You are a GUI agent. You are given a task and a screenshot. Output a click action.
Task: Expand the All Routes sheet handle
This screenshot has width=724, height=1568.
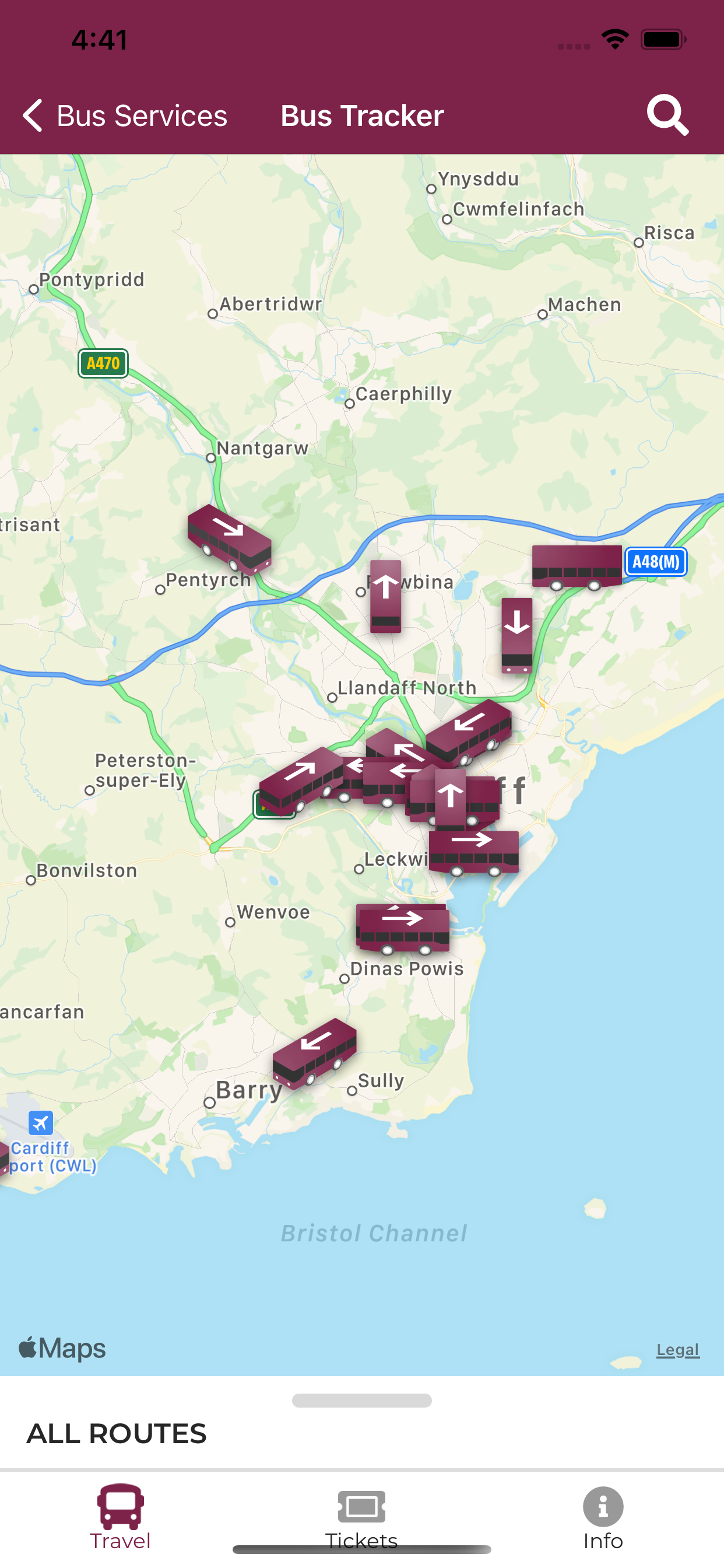point(362,1400)
